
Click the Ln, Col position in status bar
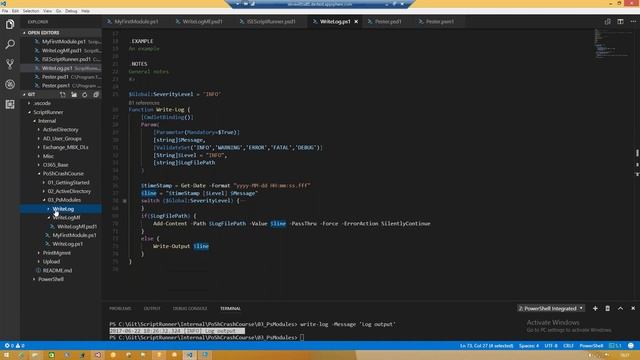(486, 346)
